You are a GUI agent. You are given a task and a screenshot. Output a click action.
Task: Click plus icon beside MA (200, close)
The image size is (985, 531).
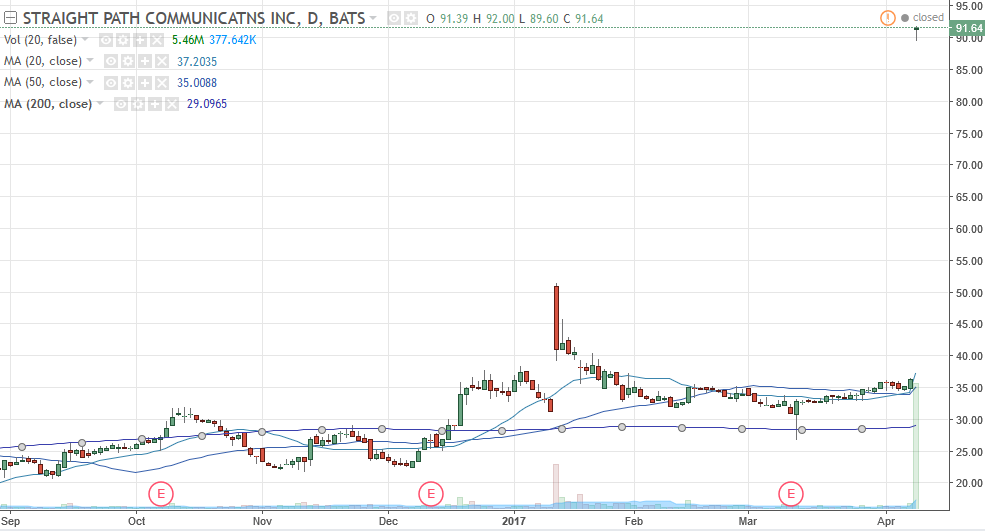tap(155, 104)
